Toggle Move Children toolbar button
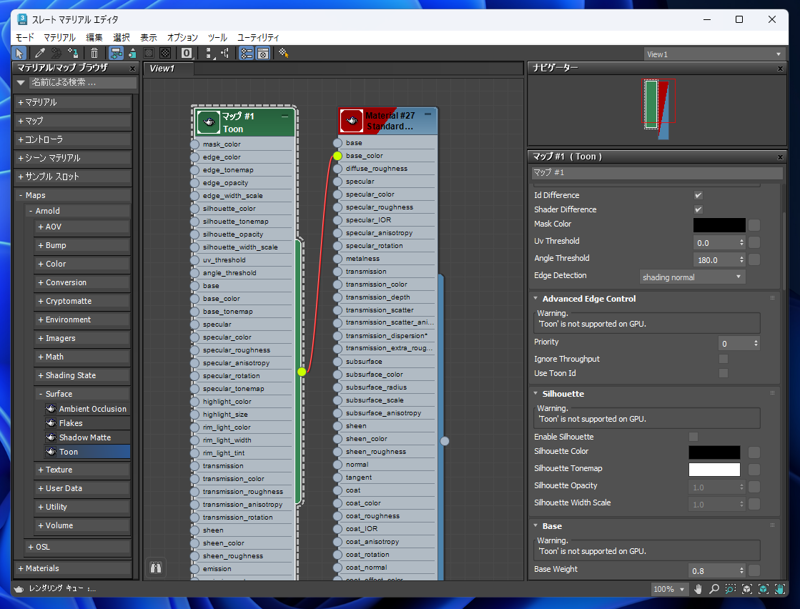Viewport: 800px width, 609px height. (x=116, y=53)
